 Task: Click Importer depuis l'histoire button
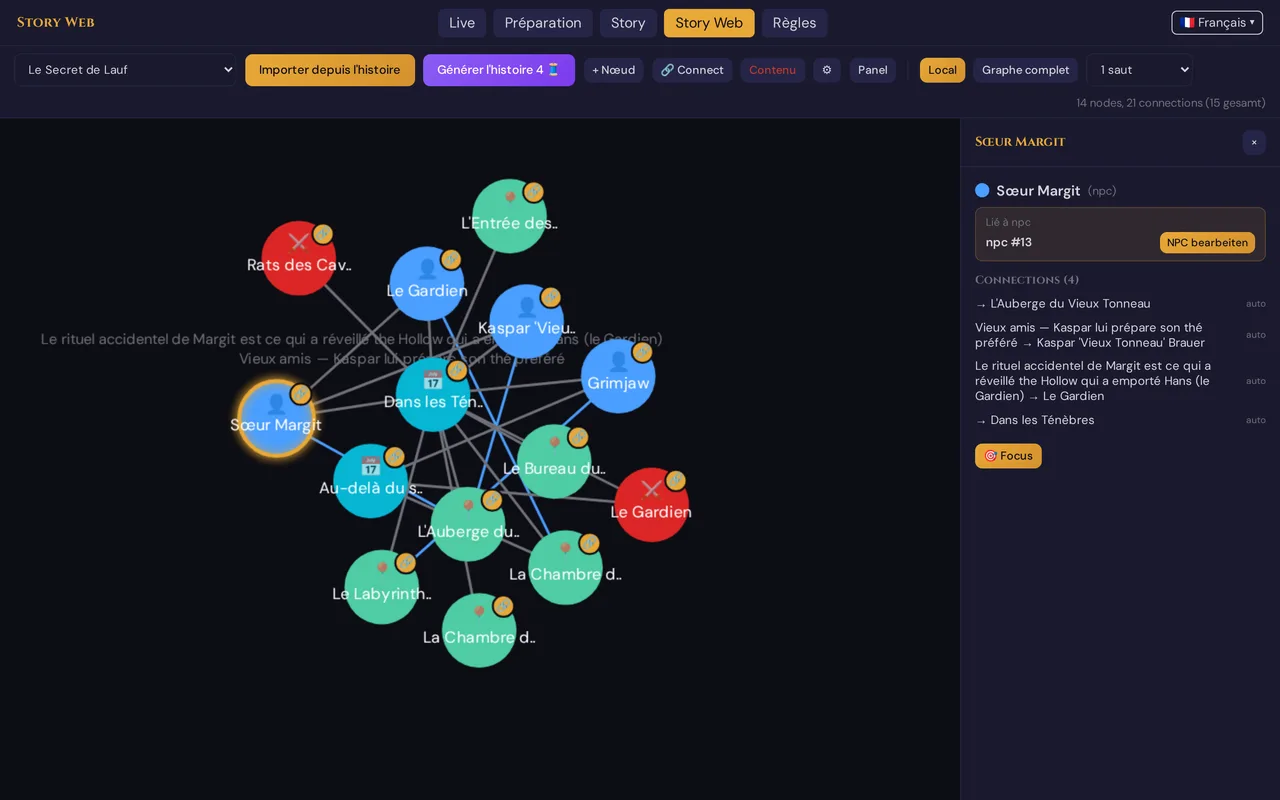pyautogui.click(x=330, y=70)
